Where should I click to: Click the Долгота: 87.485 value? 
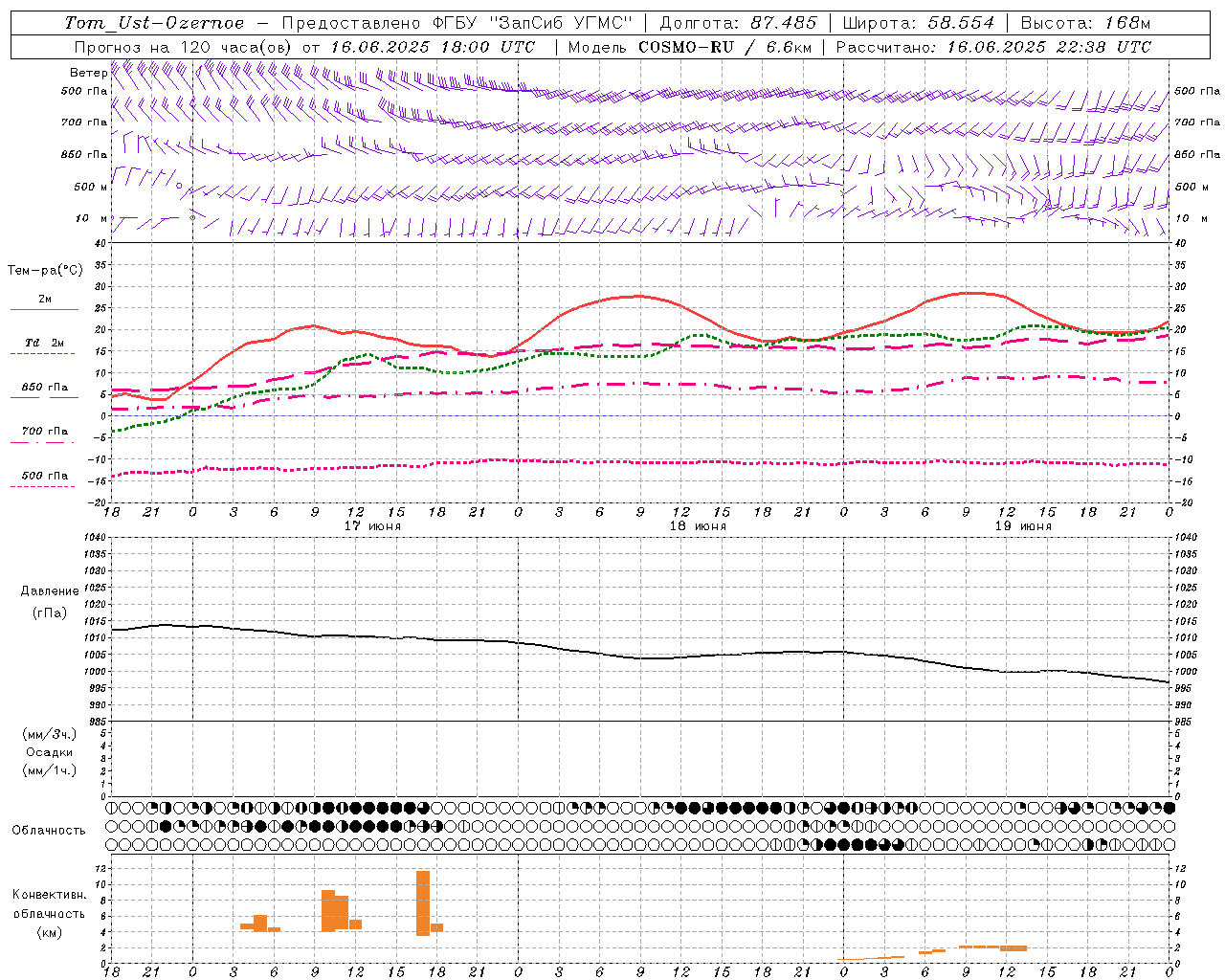[x=739, y=23]
